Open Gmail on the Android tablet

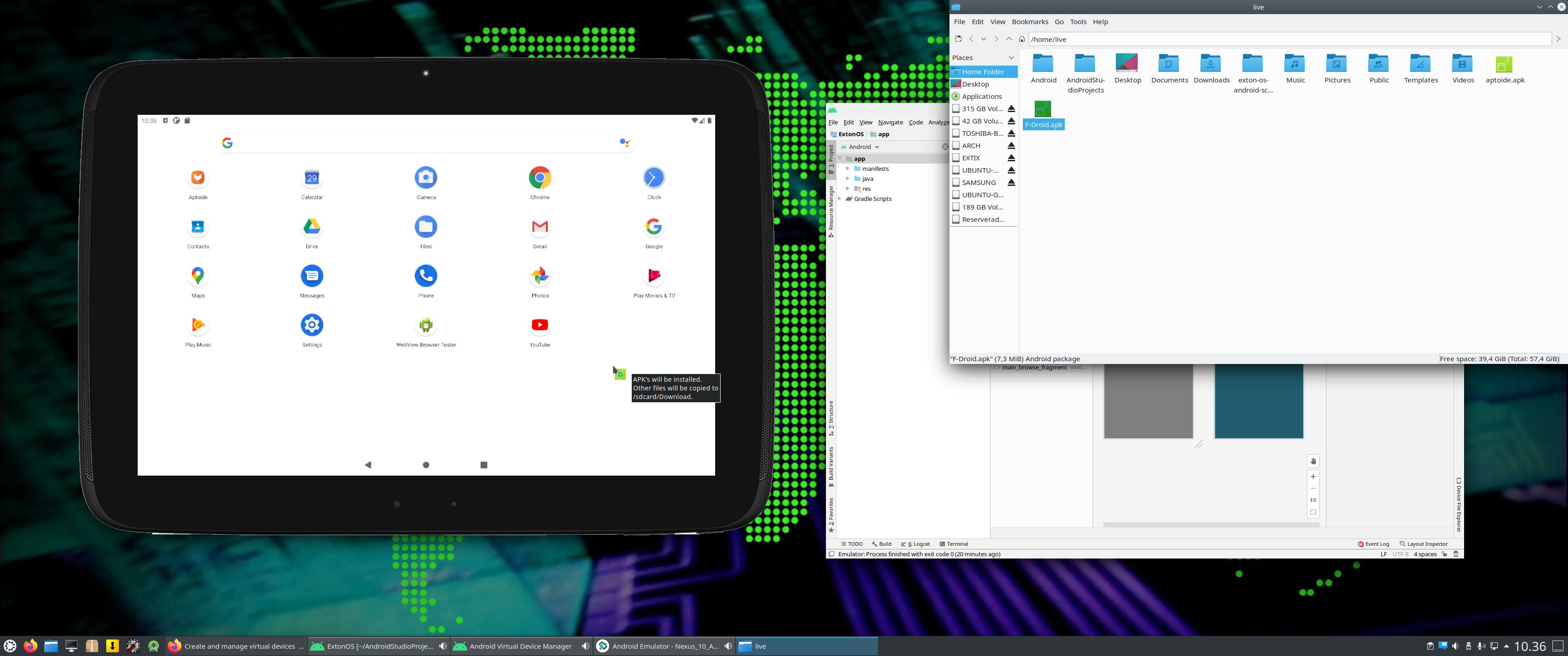[x=540, y=227]
